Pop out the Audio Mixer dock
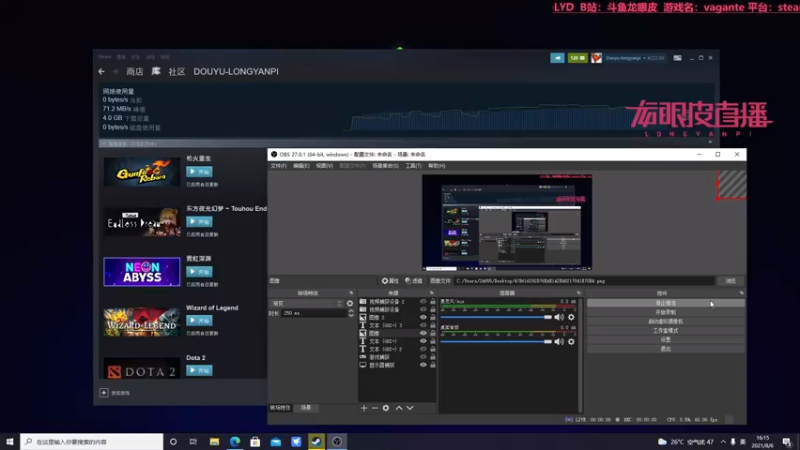The height and width of the screenshot is (450, 800). pos(579,293)
